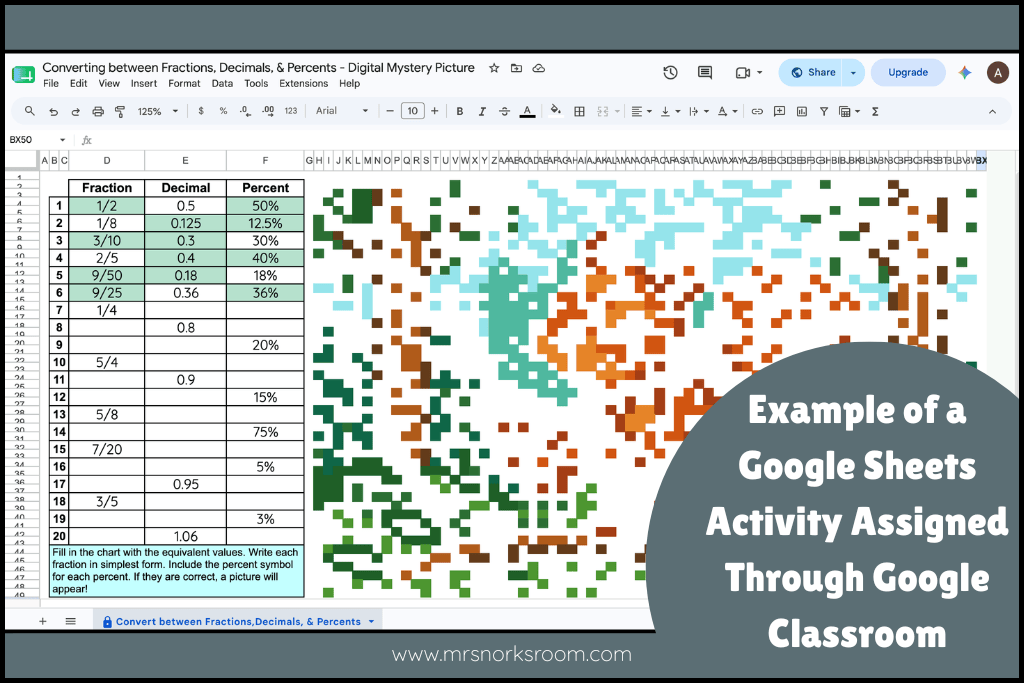
Task: Decrease decimal places
Action: [x=246, y=111]
